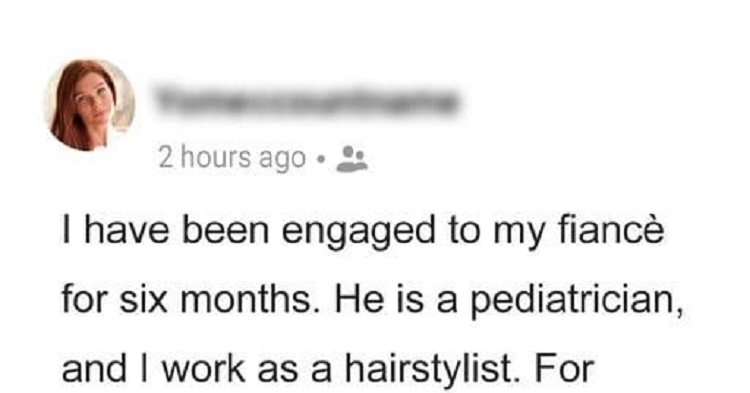Open the poster's round profile picture

coord(89,105)
